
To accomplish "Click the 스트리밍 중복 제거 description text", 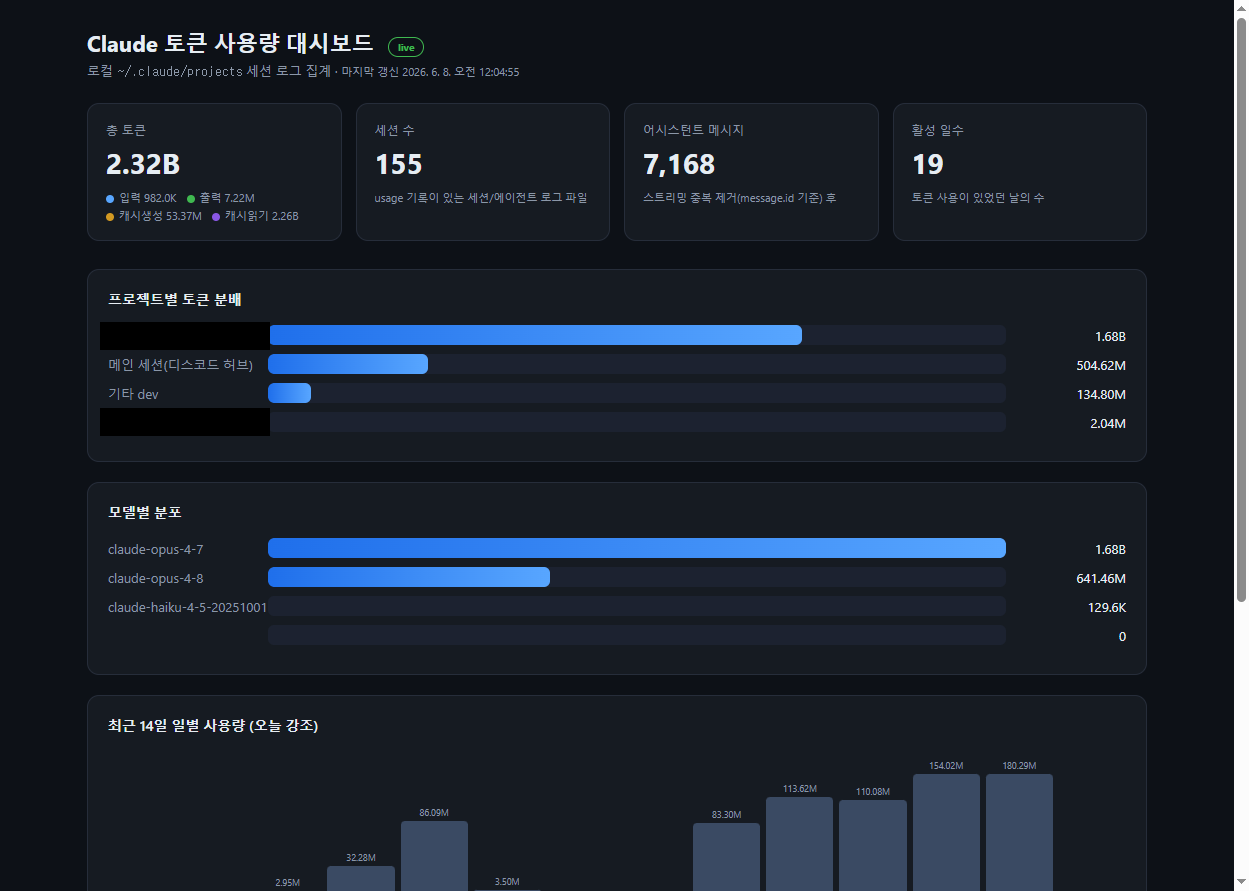I will click(x=739, y=198).
